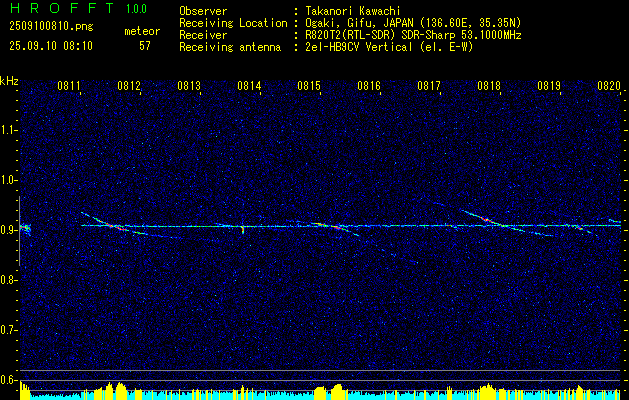Image resolution: width=629 pixels, height=400 pixels.
Task: Click the yellow intensity peak under 0815
Action: 337,392
